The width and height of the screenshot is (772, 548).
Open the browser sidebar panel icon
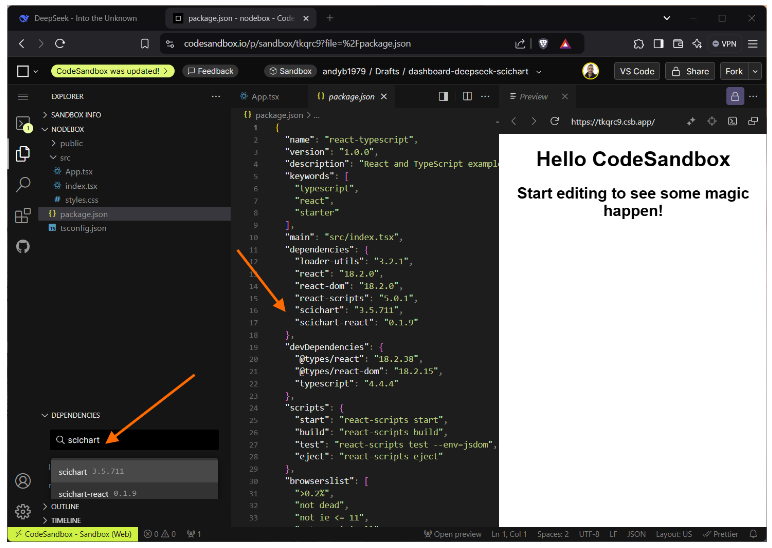(658, 44)
